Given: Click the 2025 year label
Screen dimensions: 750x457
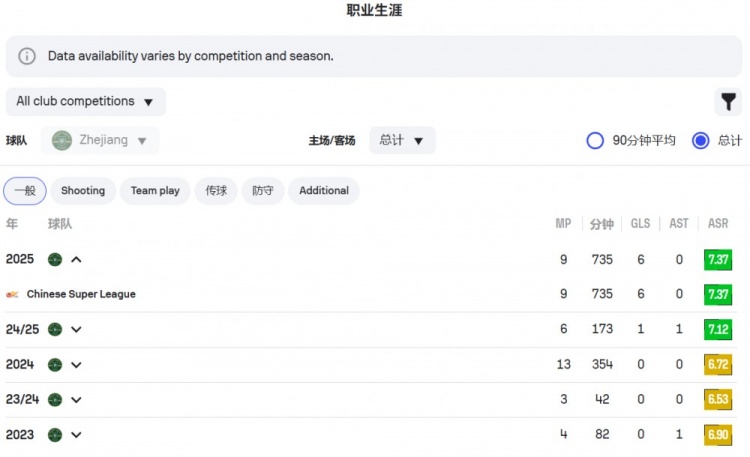Looking at the screenshot, I should click(x=20, y=259).
